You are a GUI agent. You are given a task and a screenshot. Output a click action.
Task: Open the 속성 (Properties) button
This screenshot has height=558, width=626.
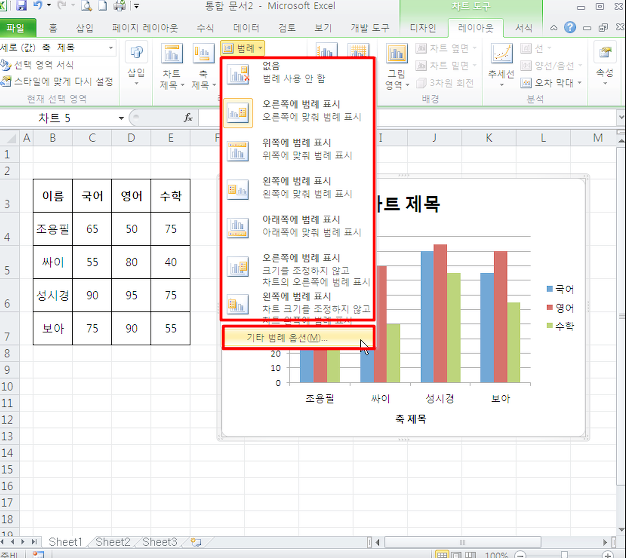[x=605, y=63]
